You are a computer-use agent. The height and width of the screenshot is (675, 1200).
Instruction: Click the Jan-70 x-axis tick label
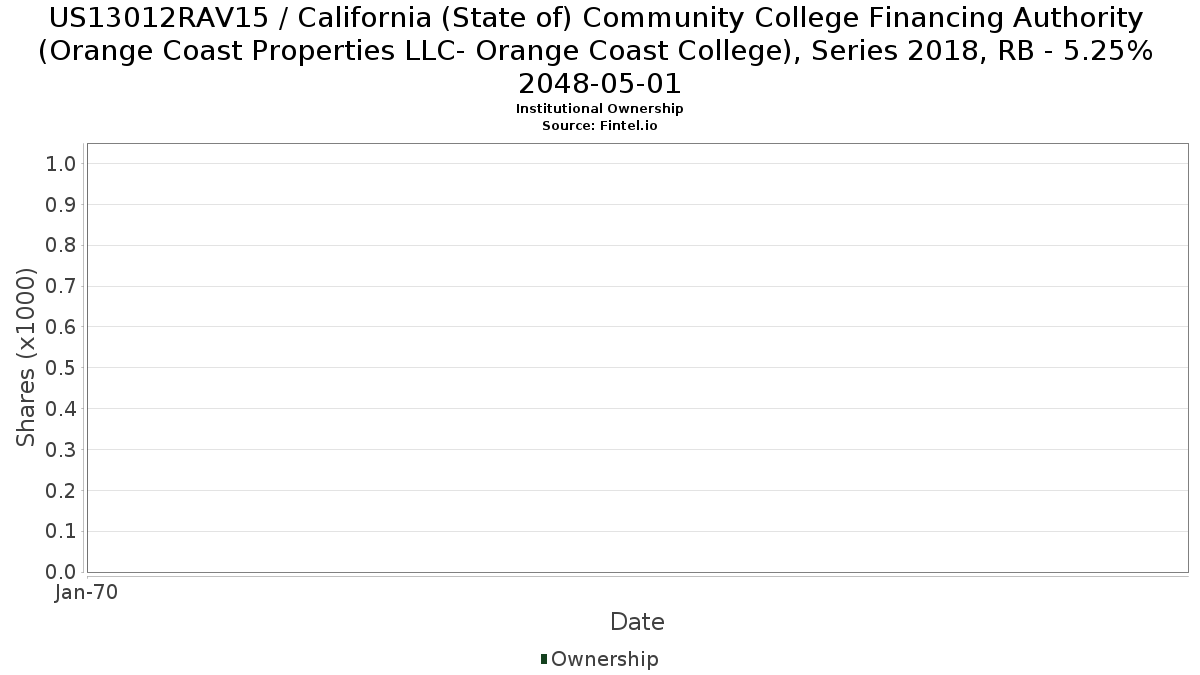pyautogui.click(x=87, y=593)
